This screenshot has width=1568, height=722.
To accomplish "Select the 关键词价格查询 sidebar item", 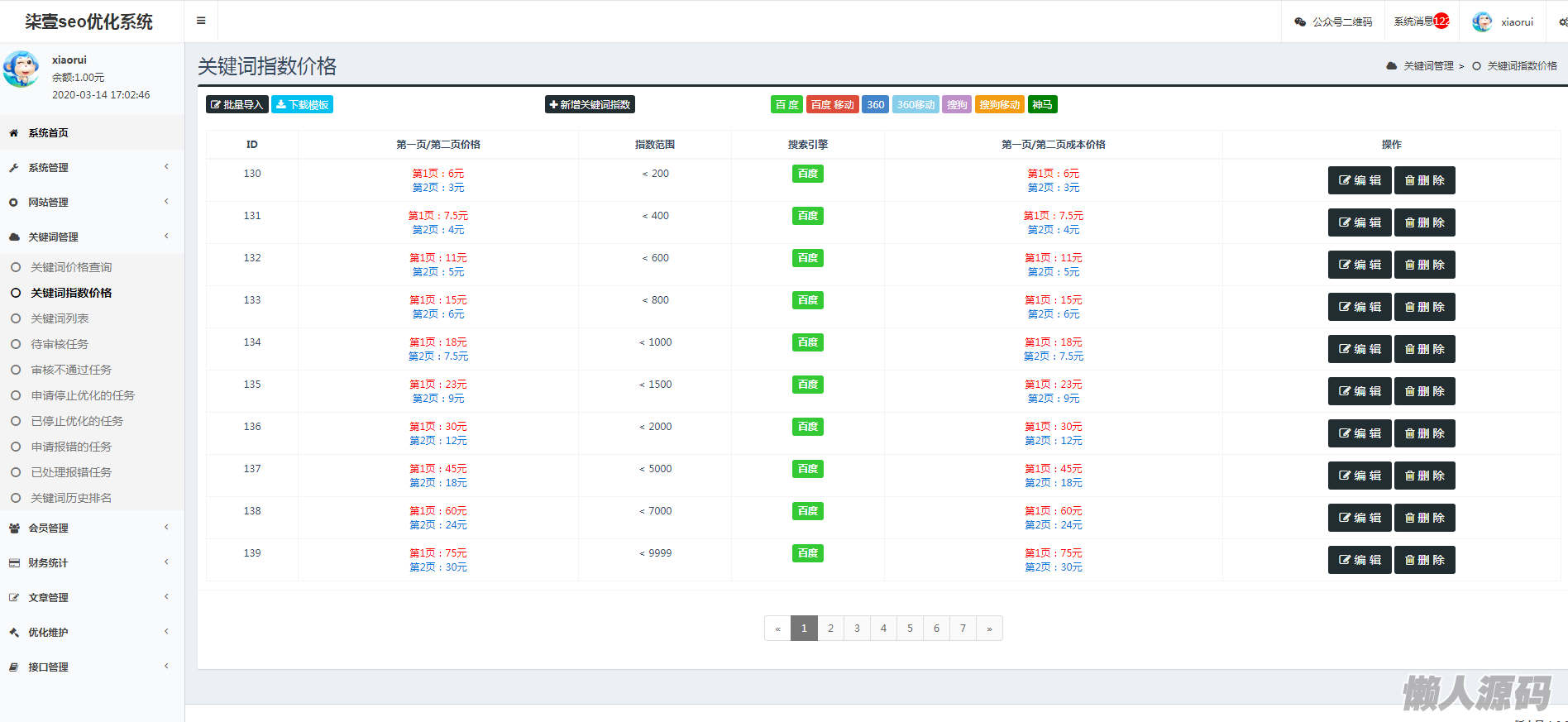I will 71,267.
